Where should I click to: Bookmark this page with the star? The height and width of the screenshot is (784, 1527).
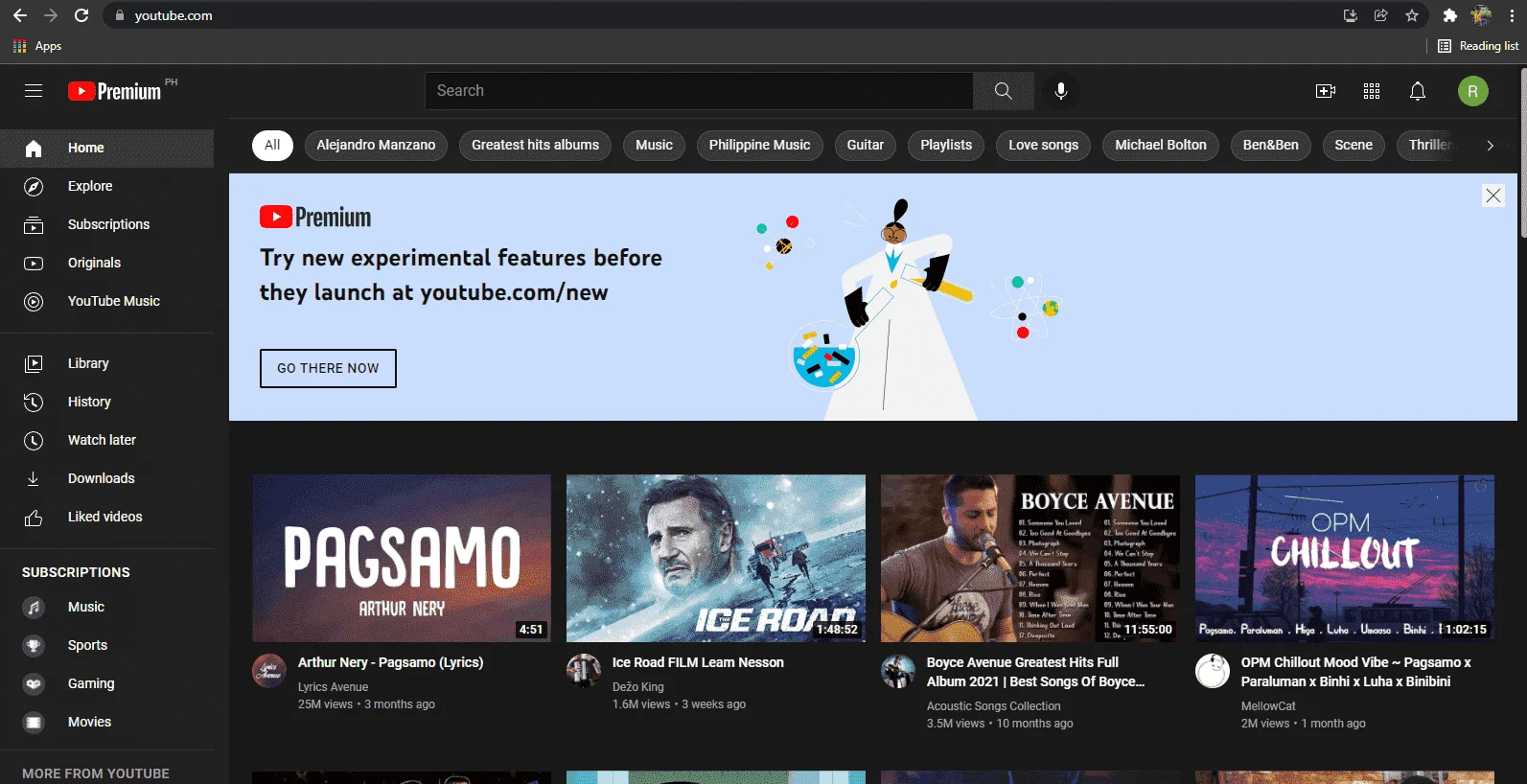[1412, 15]
